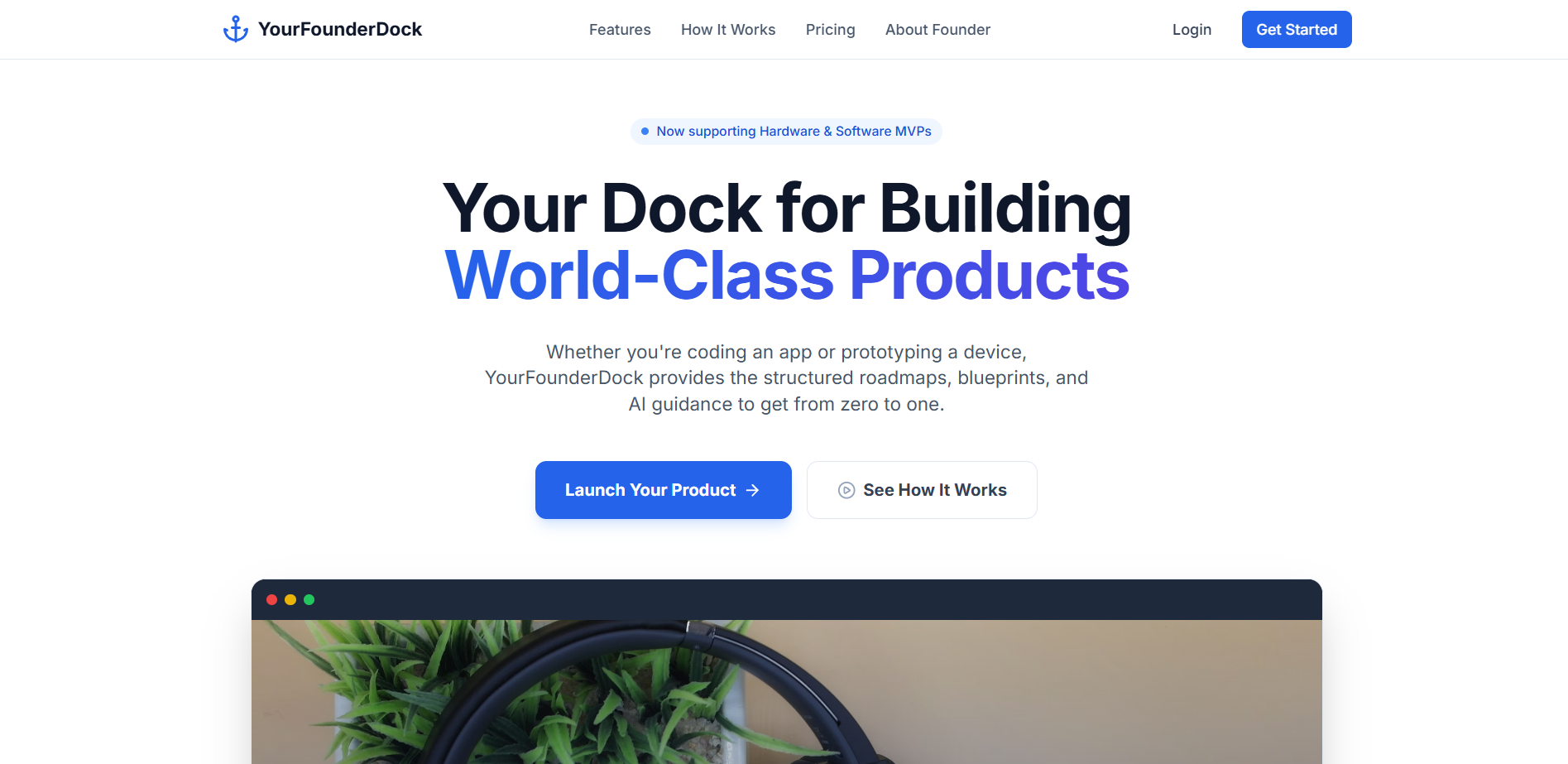Click the play circle icon

coord(846,490)
